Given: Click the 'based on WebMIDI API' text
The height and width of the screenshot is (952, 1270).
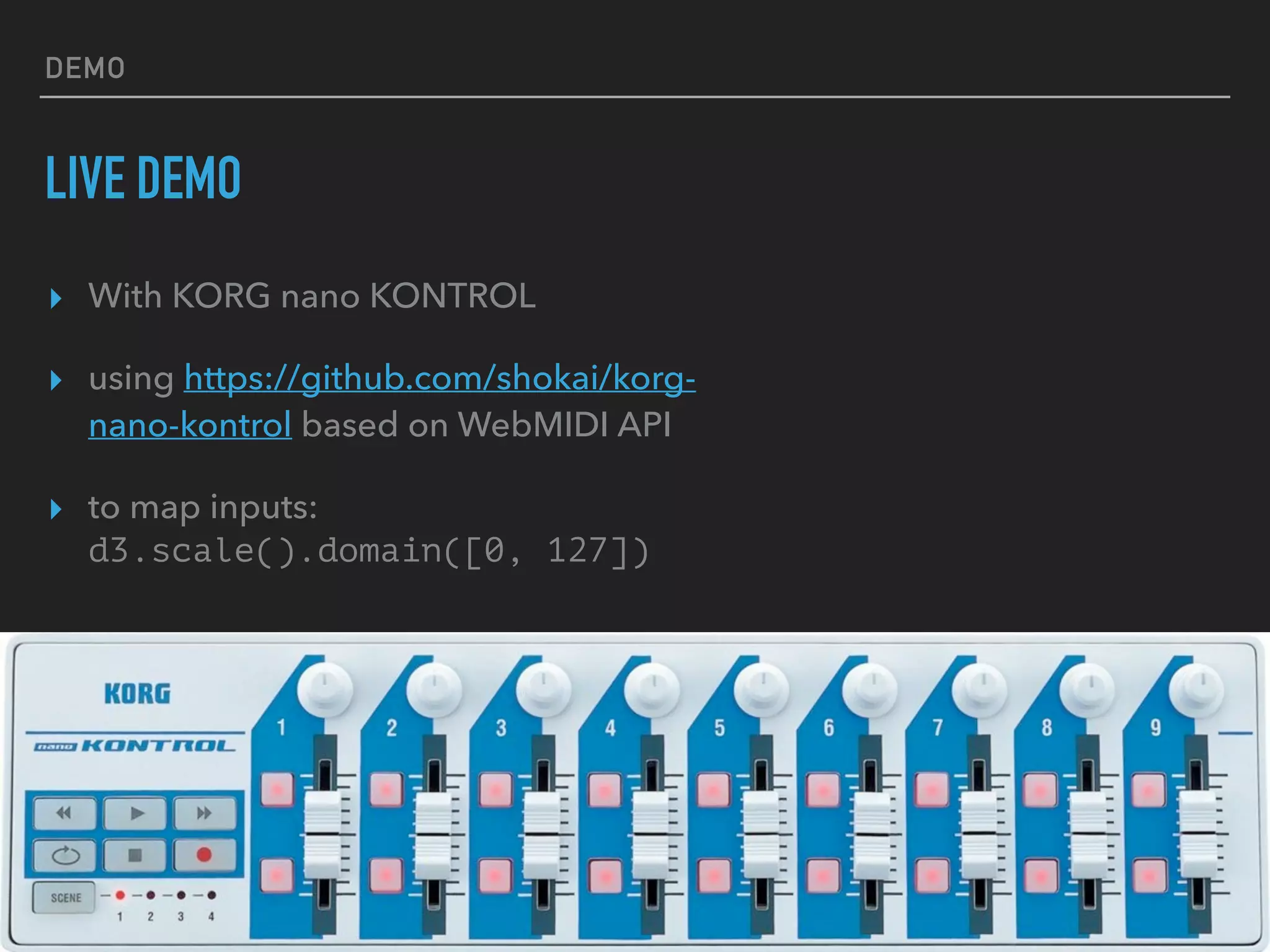Looking at the screenshot, I should coord(486,425).
